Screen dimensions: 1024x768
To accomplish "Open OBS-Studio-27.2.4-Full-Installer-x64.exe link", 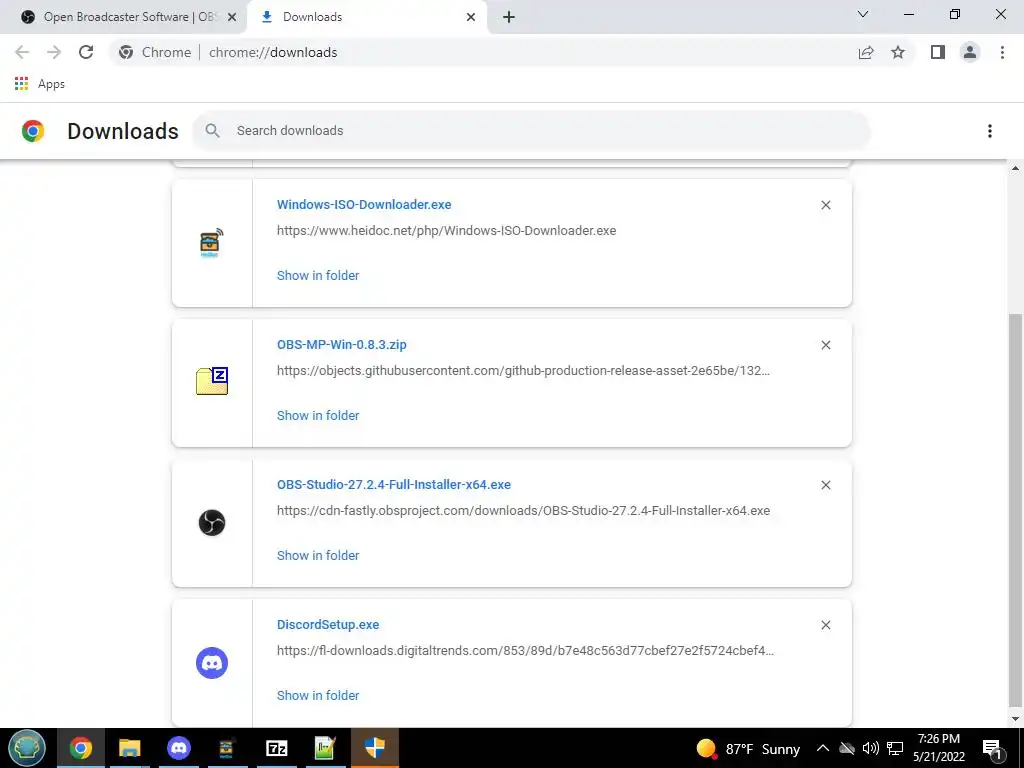I will click(x=394, y=485).
